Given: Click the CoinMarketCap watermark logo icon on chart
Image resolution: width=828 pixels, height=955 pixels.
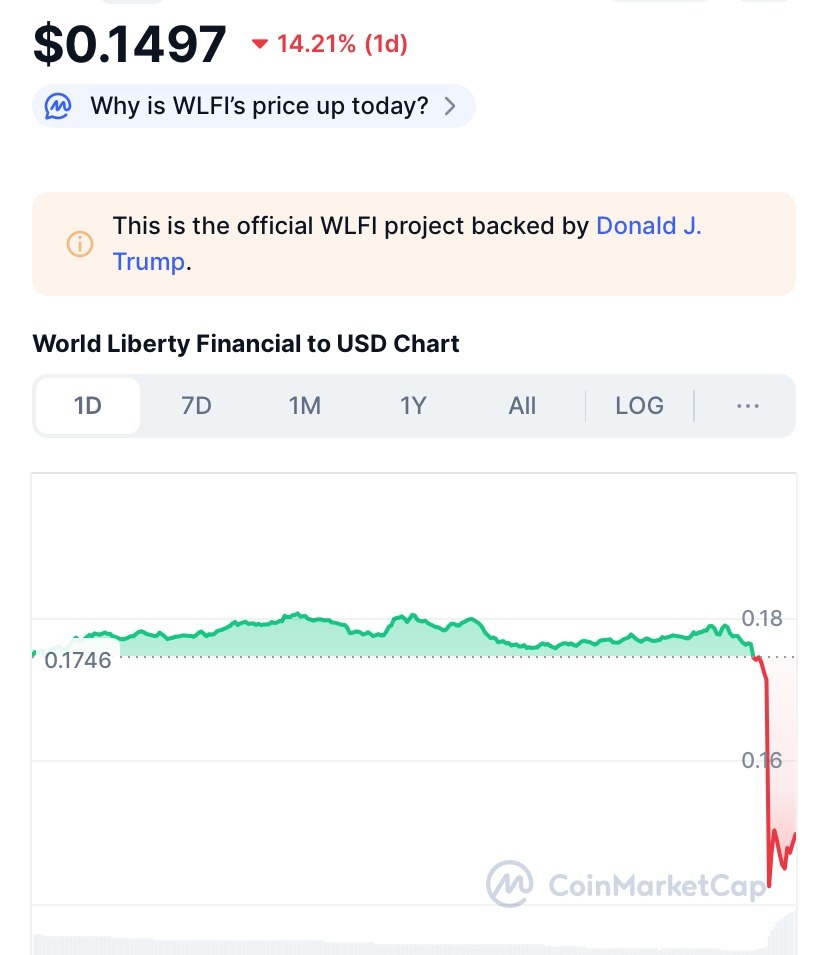Looking at the screenshot, I should (510, 883).
